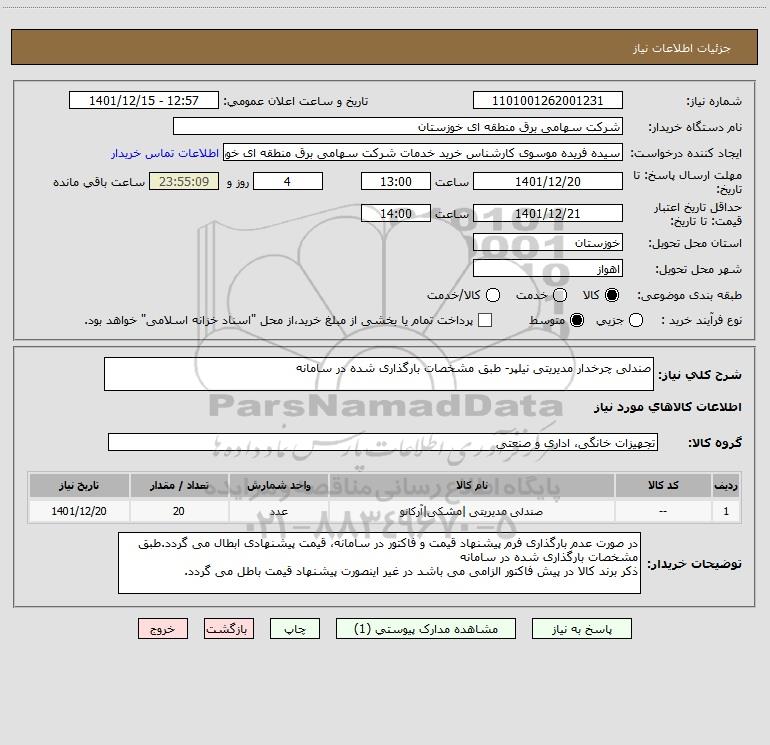Click the remaining days field showing 4

(x=288, y=182)
